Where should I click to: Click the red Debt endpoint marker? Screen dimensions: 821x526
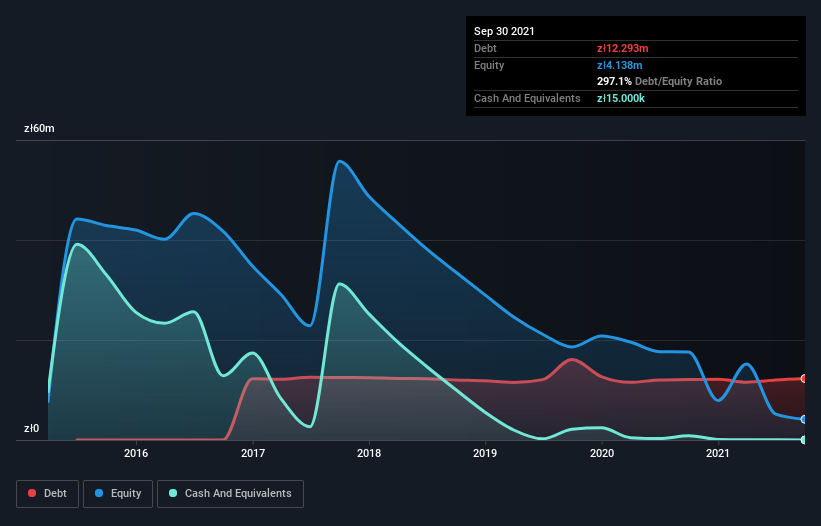[x=804, y=378]
